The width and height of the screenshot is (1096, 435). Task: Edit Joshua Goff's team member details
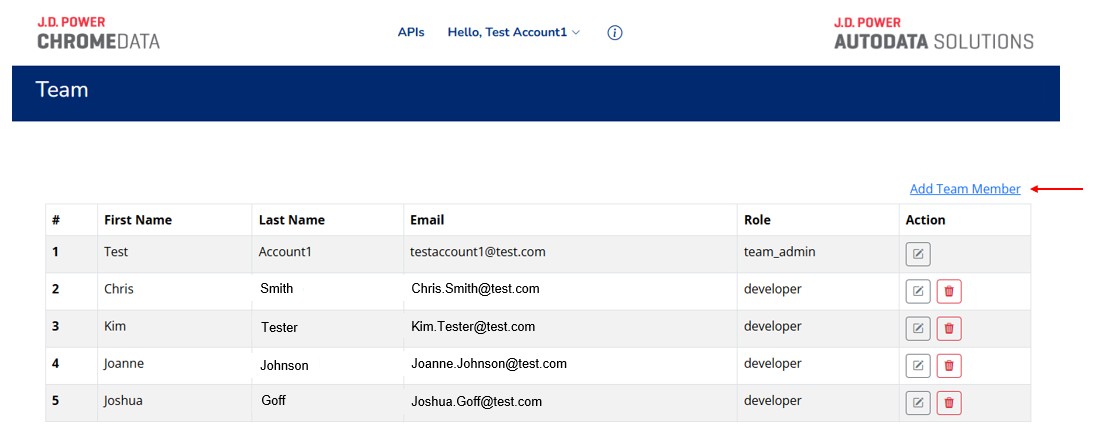click(x=918, y=403)
